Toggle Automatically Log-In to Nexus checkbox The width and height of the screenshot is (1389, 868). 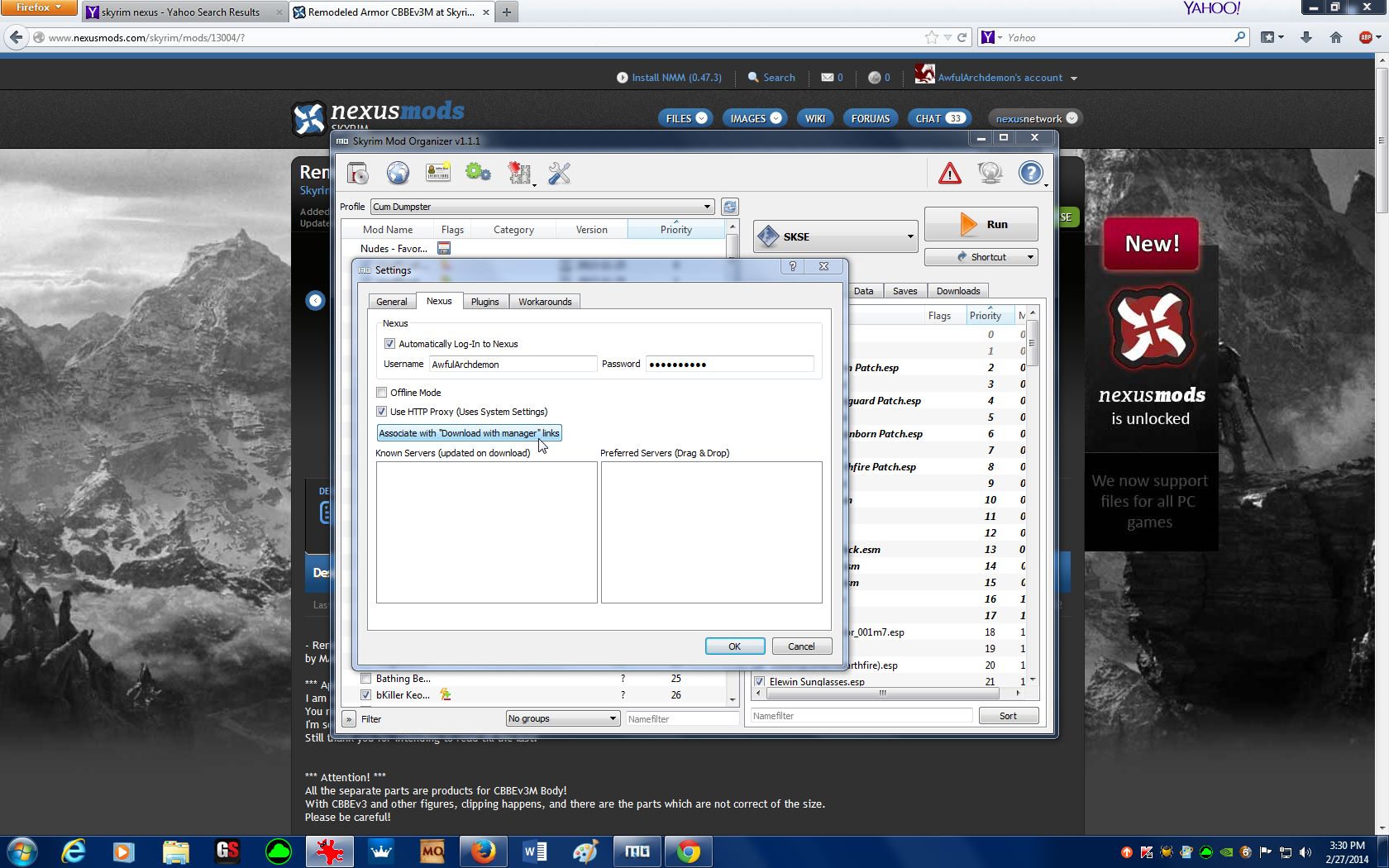pyautogui.click(x=389, y=344)
